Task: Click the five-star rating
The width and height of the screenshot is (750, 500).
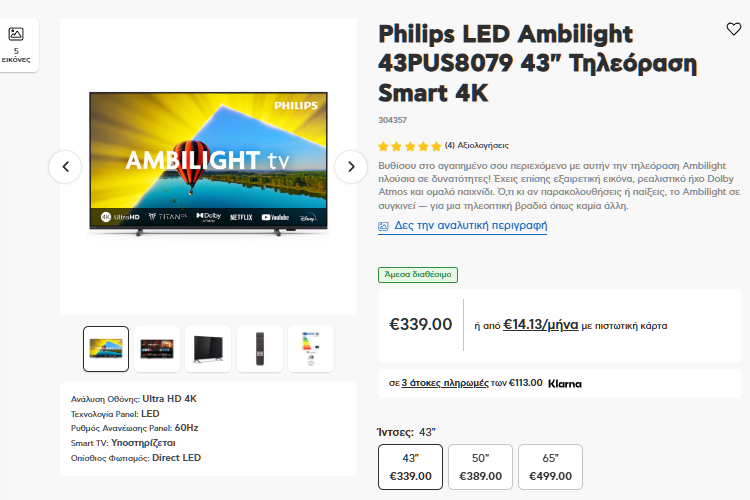Action: [x=409, y=146]
